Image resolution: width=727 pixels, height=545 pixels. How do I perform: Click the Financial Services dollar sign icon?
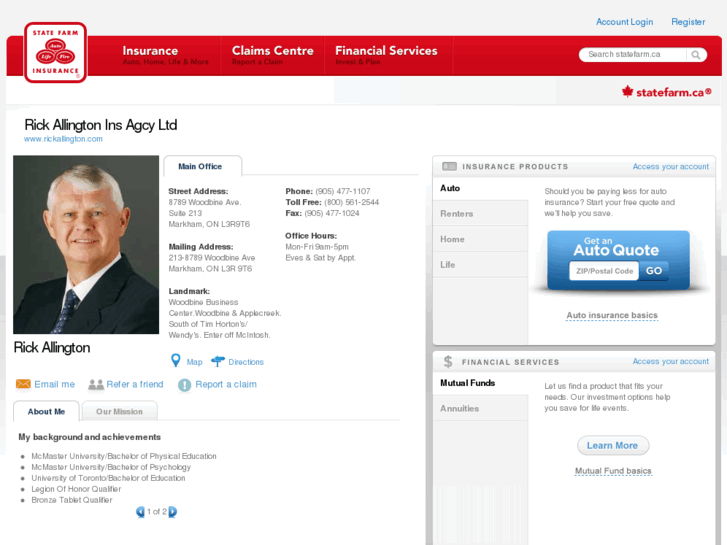point(448,361)
